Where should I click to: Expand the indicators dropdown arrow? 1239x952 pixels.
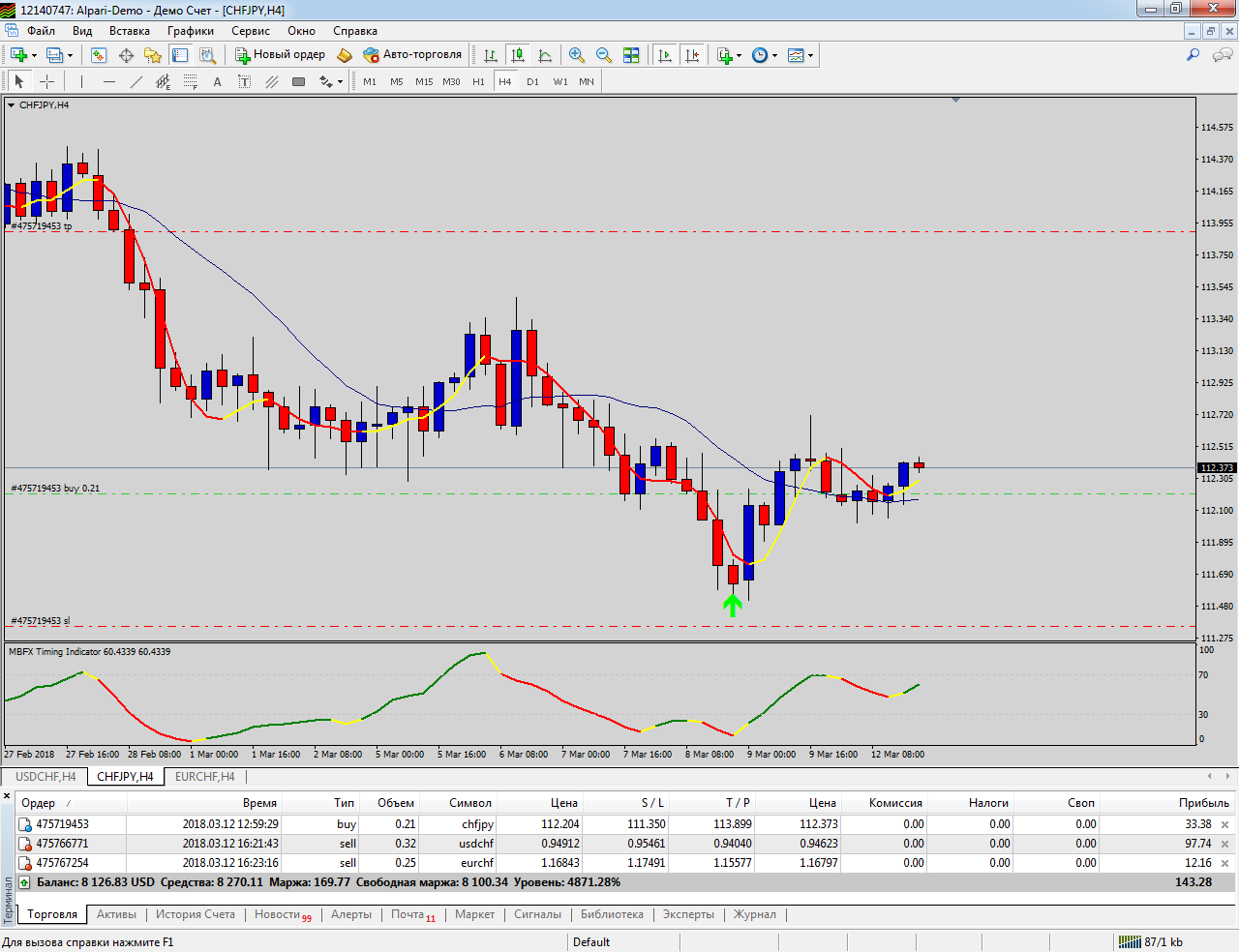click(x=740, y=55)
